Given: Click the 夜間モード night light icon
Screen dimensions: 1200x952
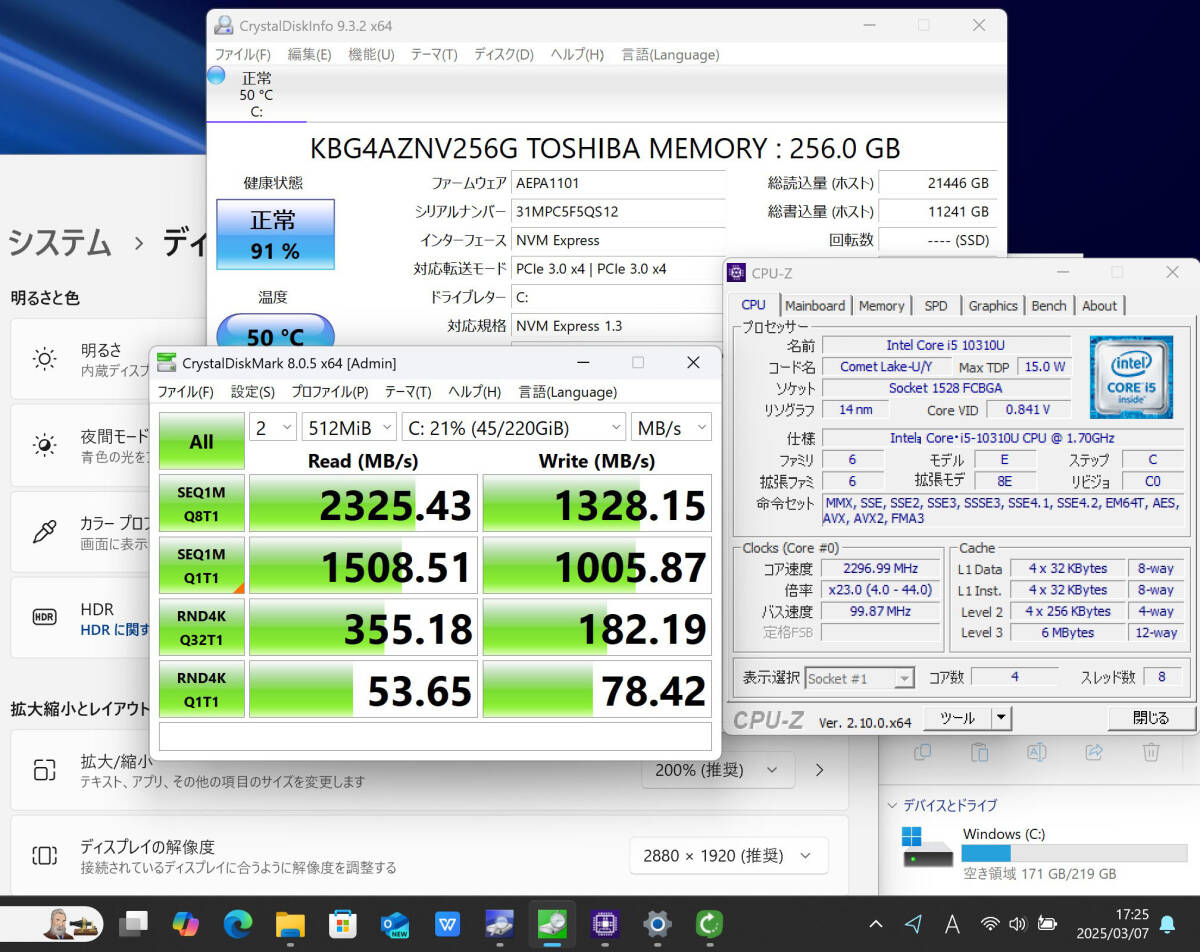Looking at the screenshot, I should 44,445.
